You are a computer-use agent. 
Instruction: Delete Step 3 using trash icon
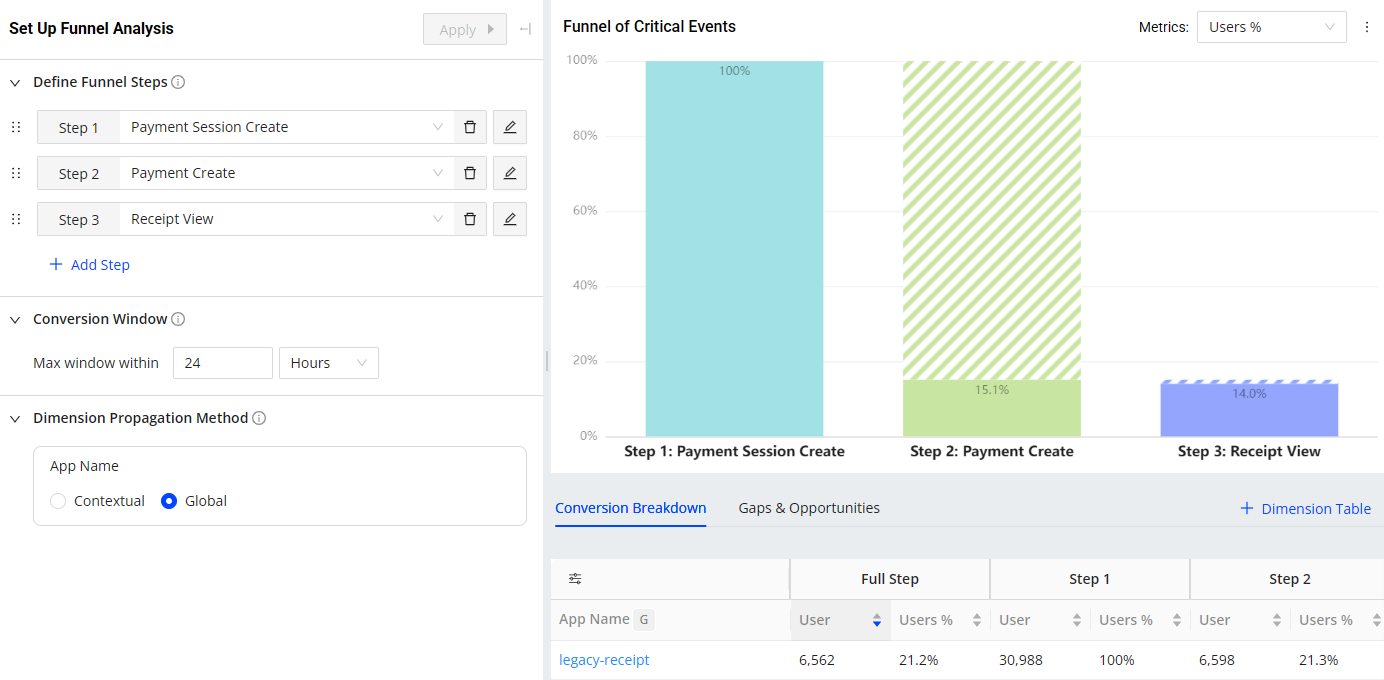point(470,219)
